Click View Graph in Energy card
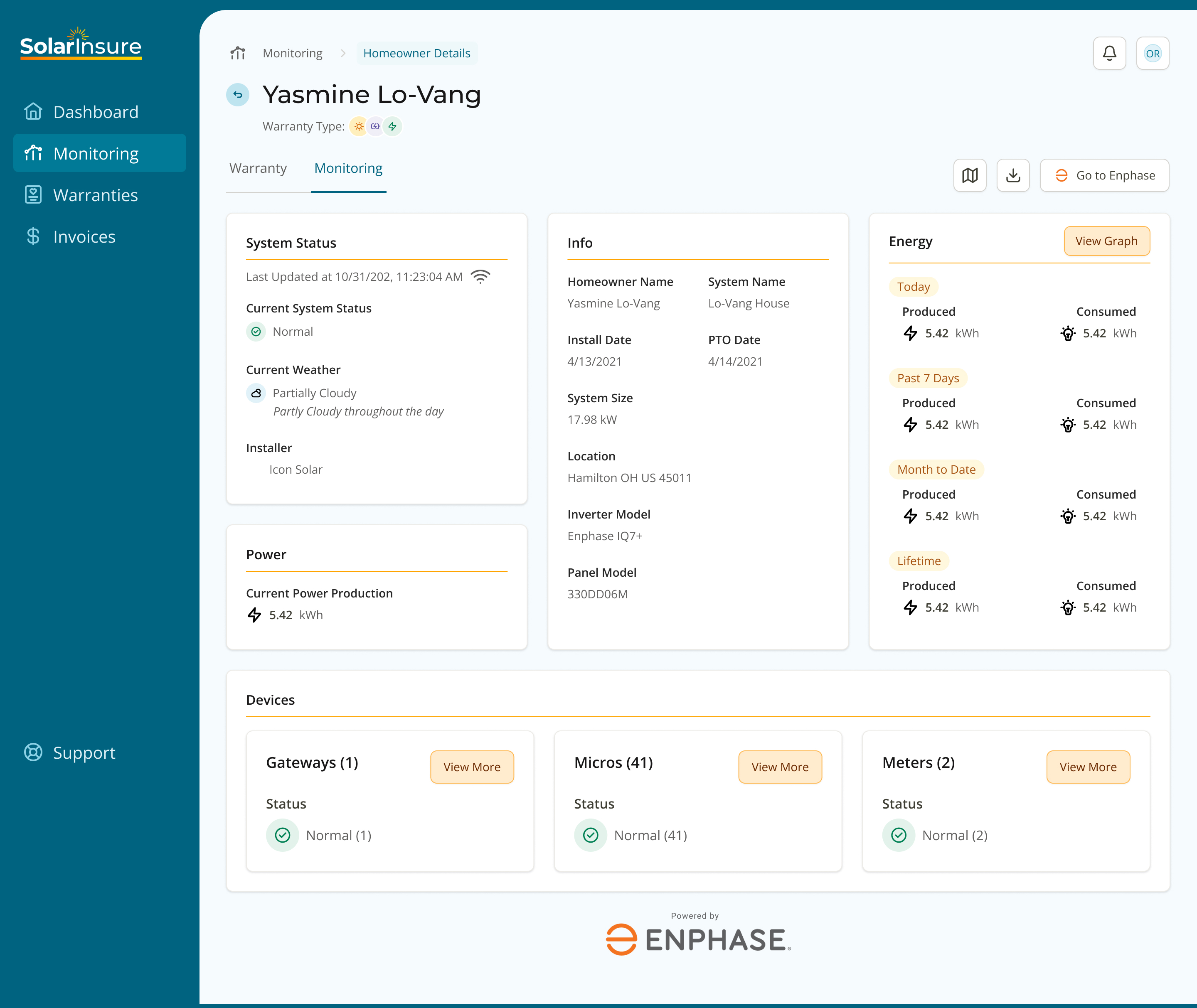This screenshot has width=1197, height=1008. tap(1106, 241)
